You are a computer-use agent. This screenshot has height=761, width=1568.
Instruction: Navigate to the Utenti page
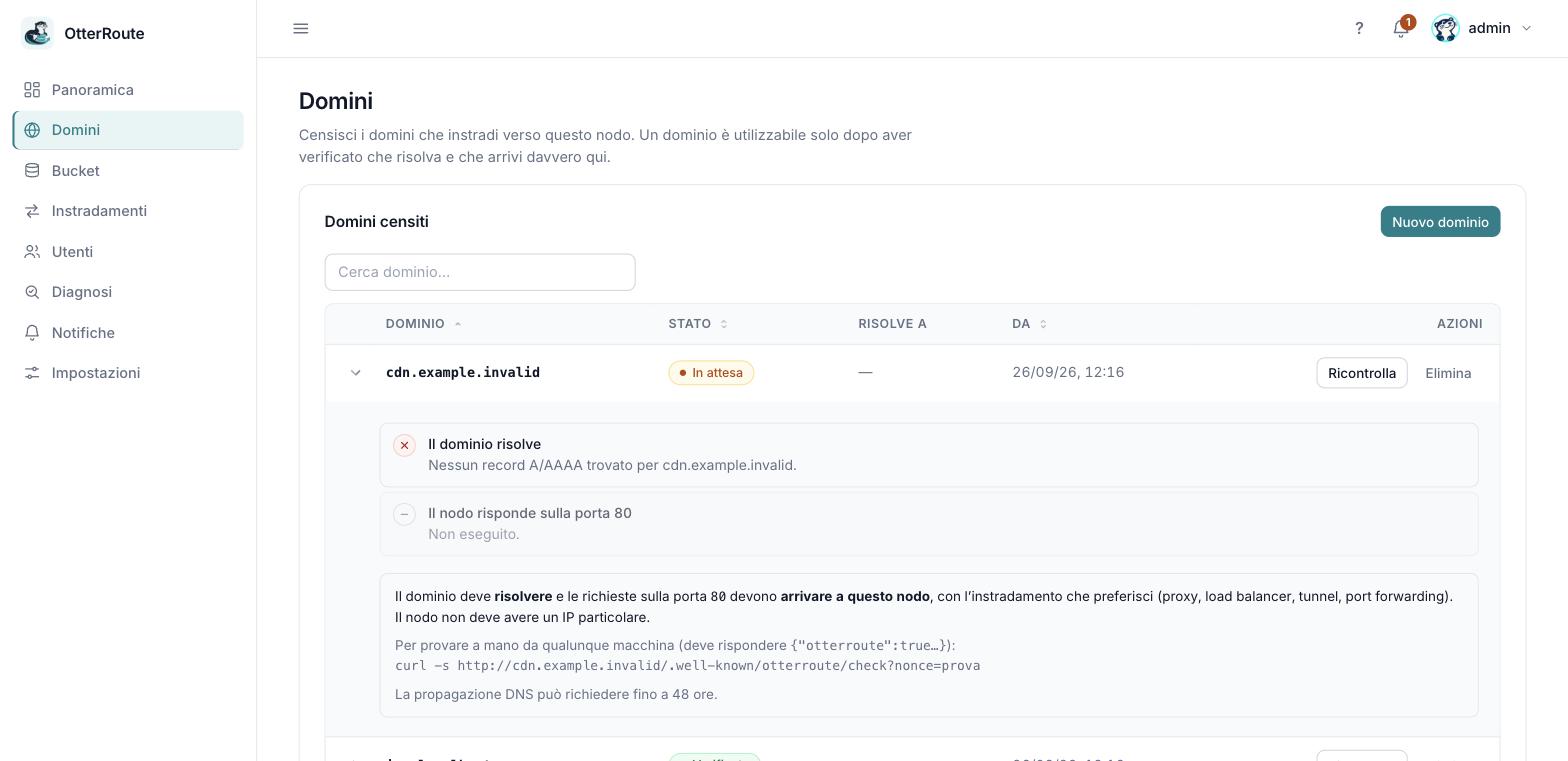point(128,252)
